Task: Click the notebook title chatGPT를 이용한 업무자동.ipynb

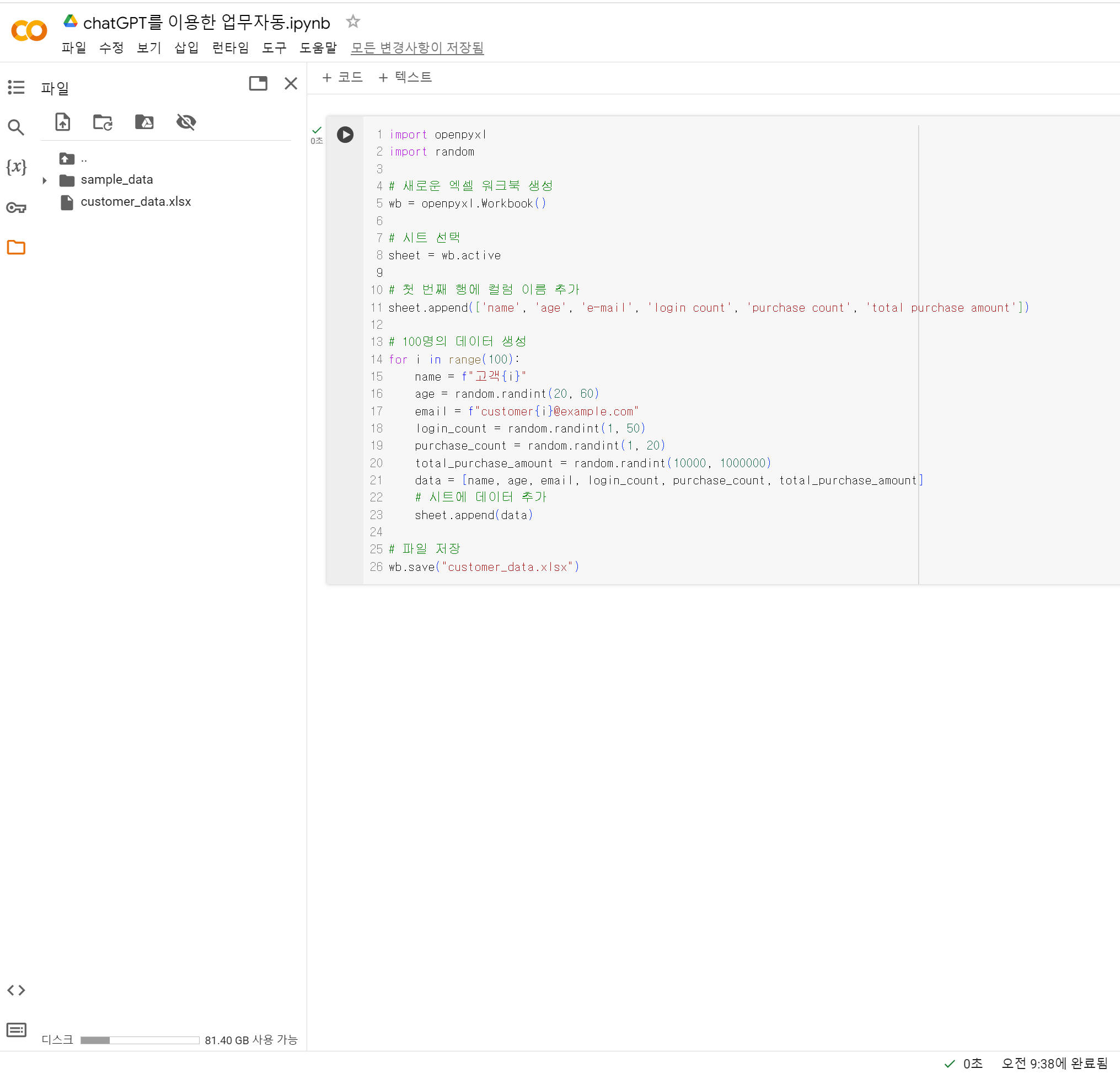Action: pos(206,22)
